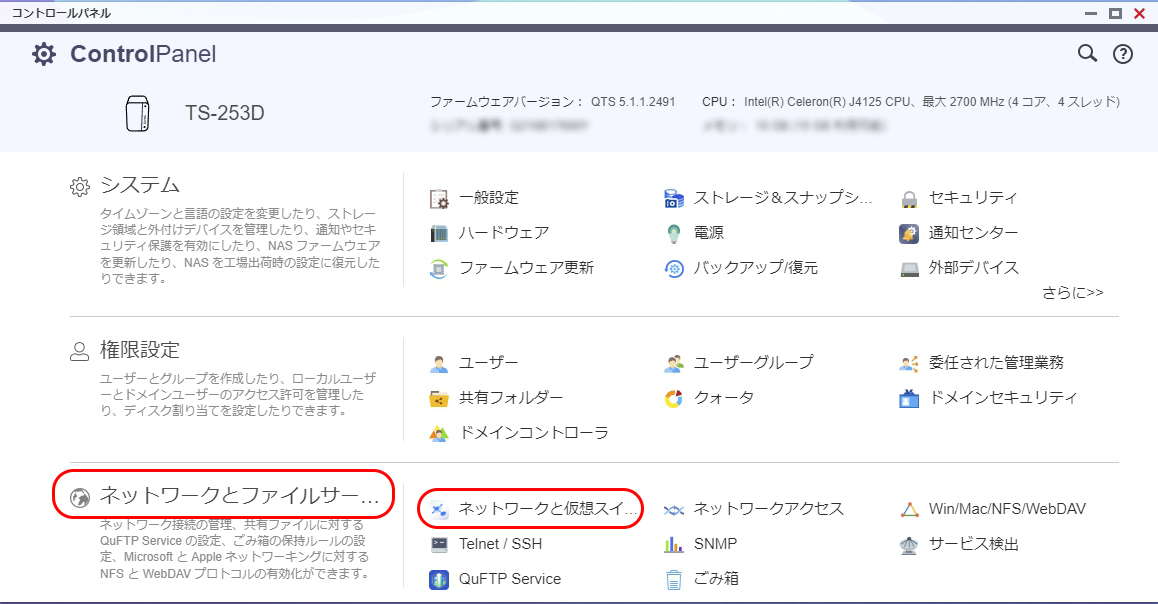
Task: Open 電源 power settings
Action: point(708,233)
